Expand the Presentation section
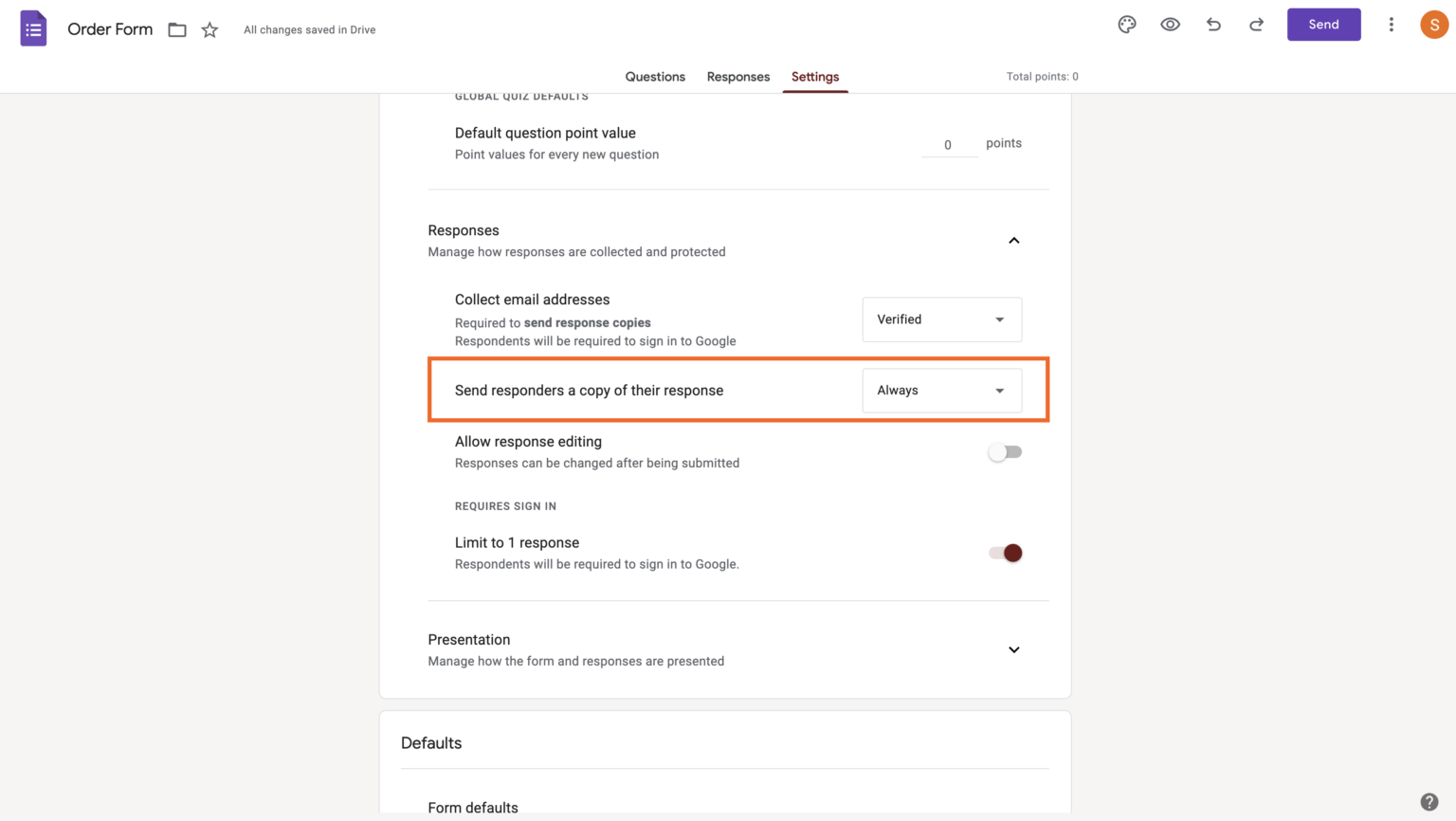The image size is (1456, 821). 1013,649
